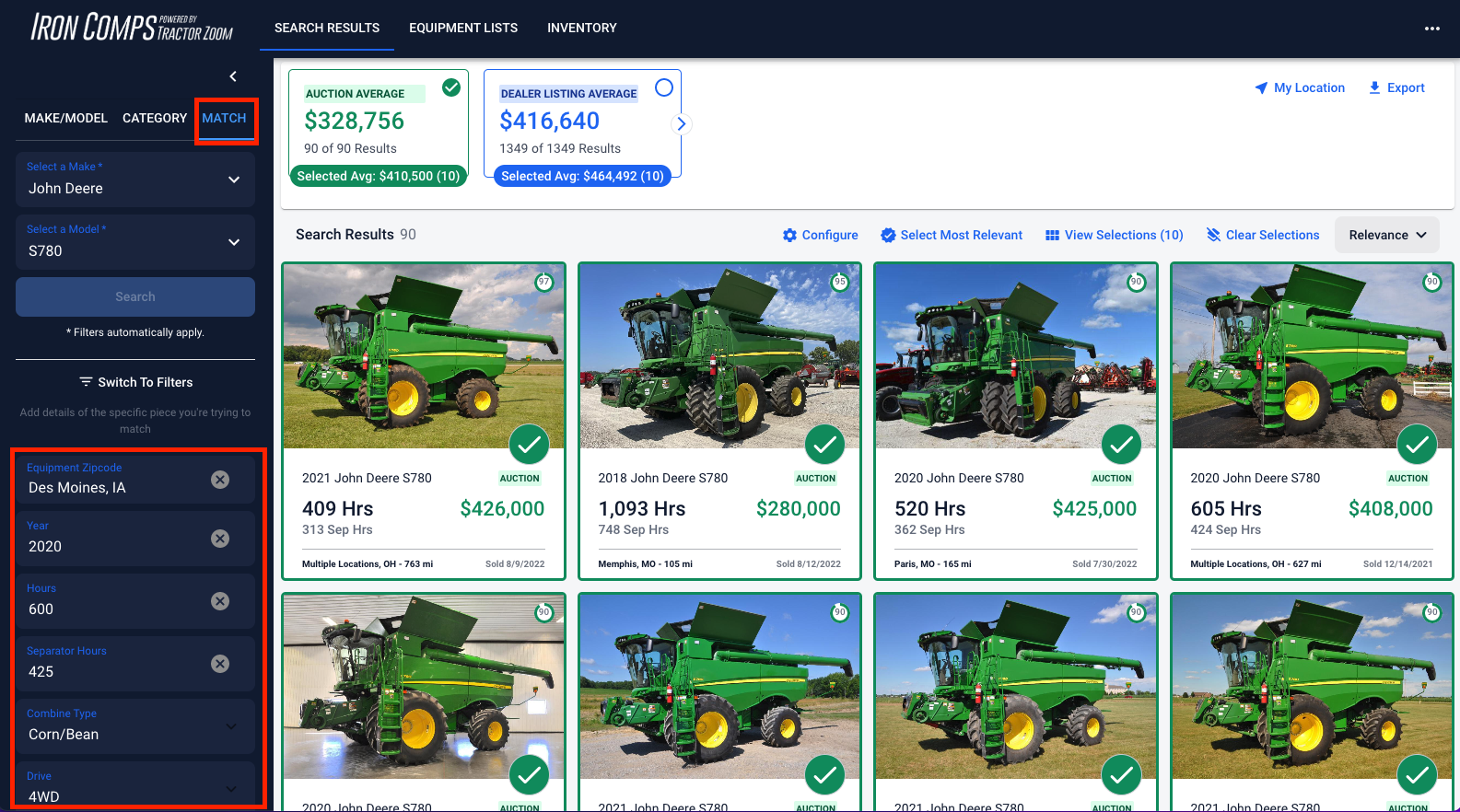Viewport: 1460px width, 812px height.
Task: Open Configure settings
Action: (x=820, y=235)
